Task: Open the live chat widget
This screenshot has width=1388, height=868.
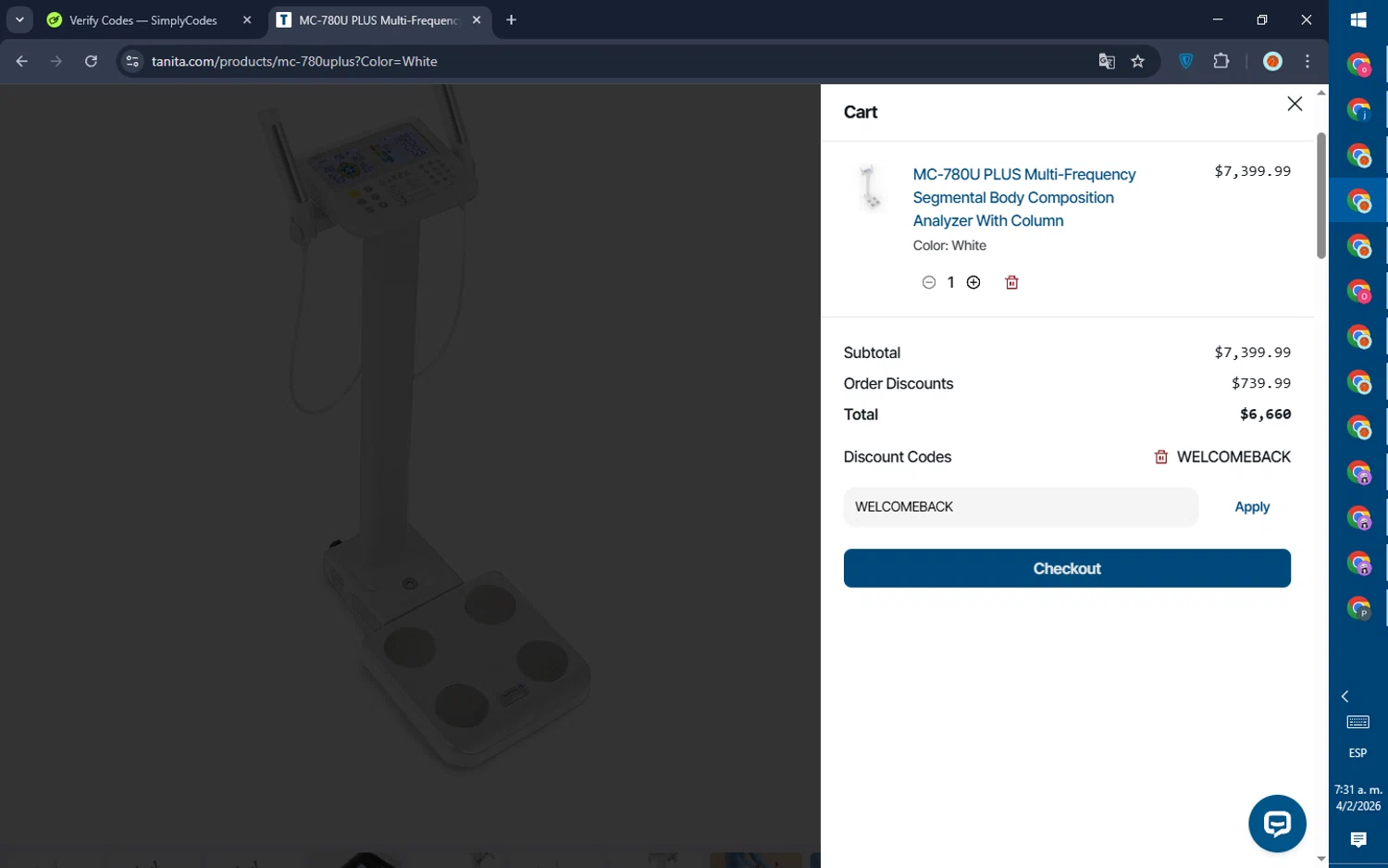Action: point(1277,824)
